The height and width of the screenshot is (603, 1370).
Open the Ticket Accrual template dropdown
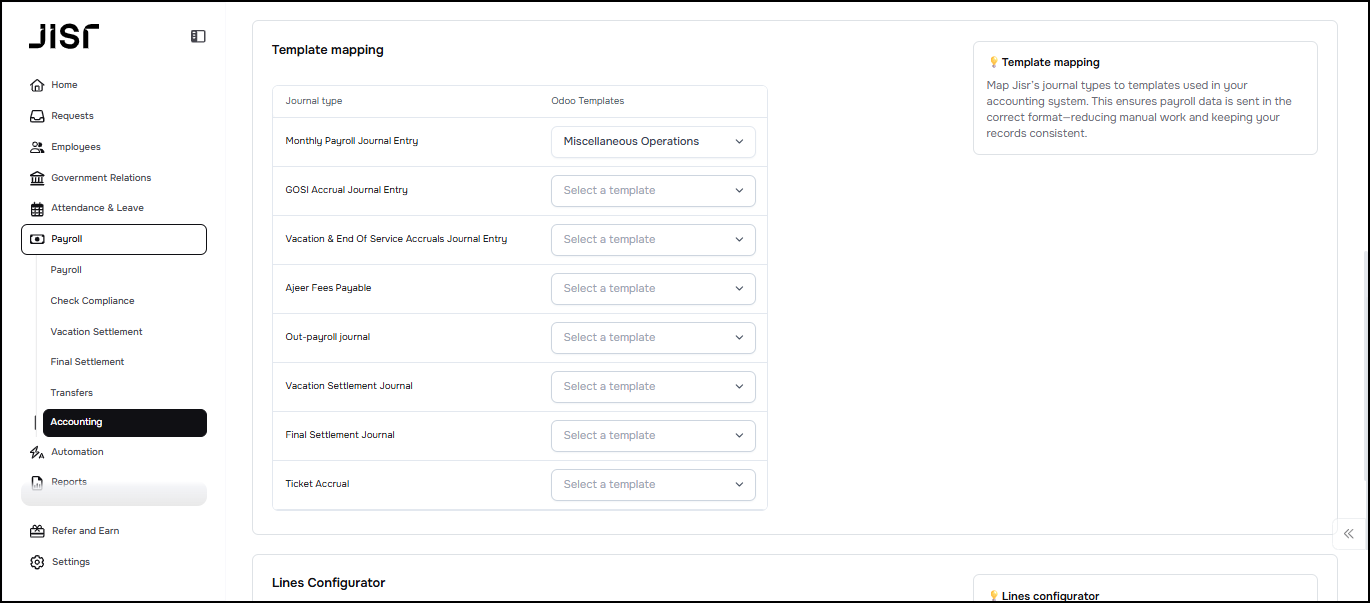click(653, 484)
